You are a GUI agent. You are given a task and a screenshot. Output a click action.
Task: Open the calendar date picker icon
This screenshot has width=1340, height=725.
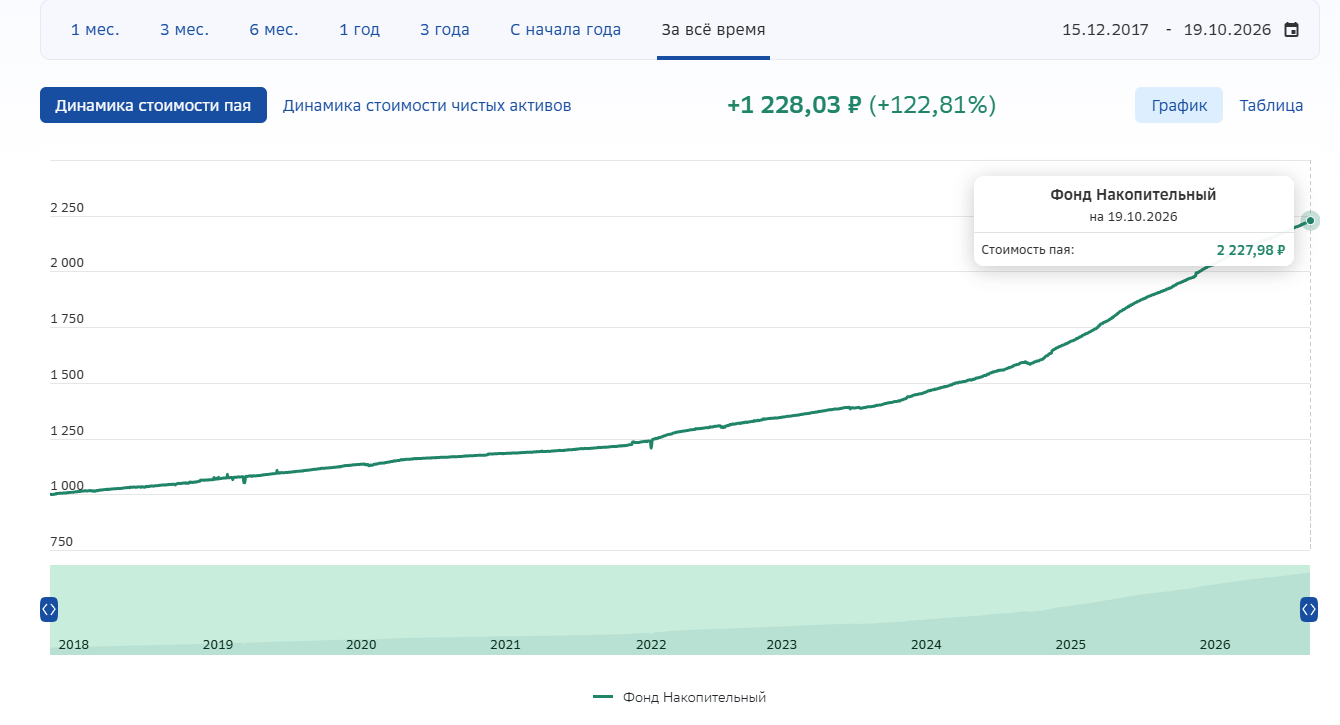coord(1292,30)
